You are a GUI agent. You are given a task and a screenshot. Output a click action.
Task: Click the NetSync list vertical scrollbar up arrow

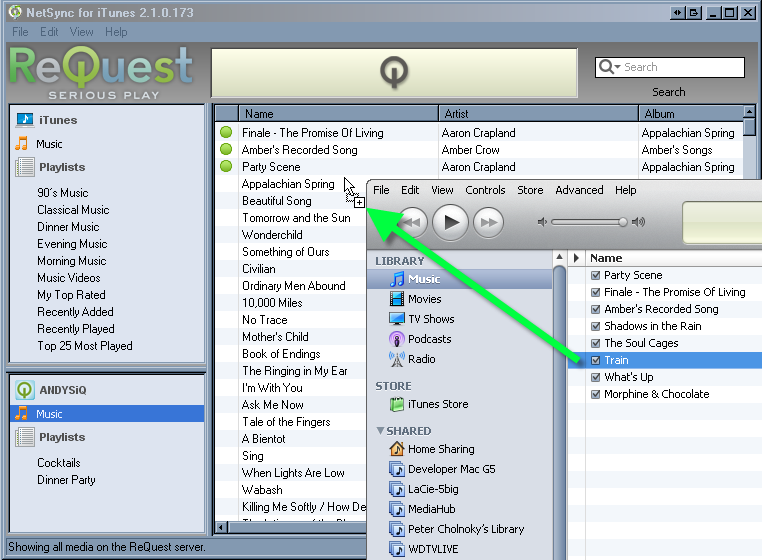pos(749,112)
